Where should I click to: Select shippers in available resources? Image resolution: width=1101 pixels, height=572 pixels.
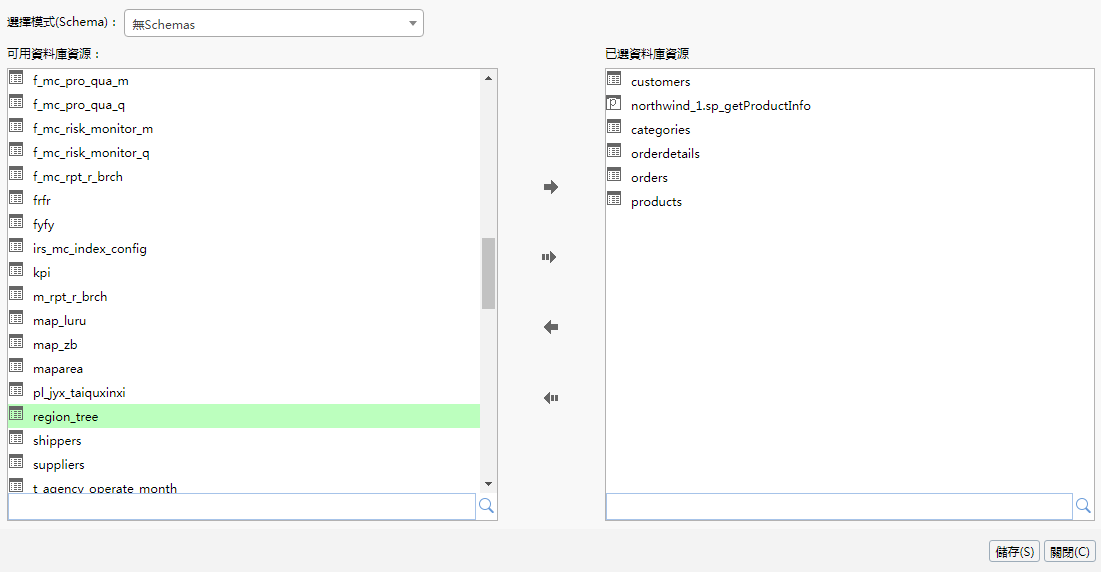pos(57,441)
